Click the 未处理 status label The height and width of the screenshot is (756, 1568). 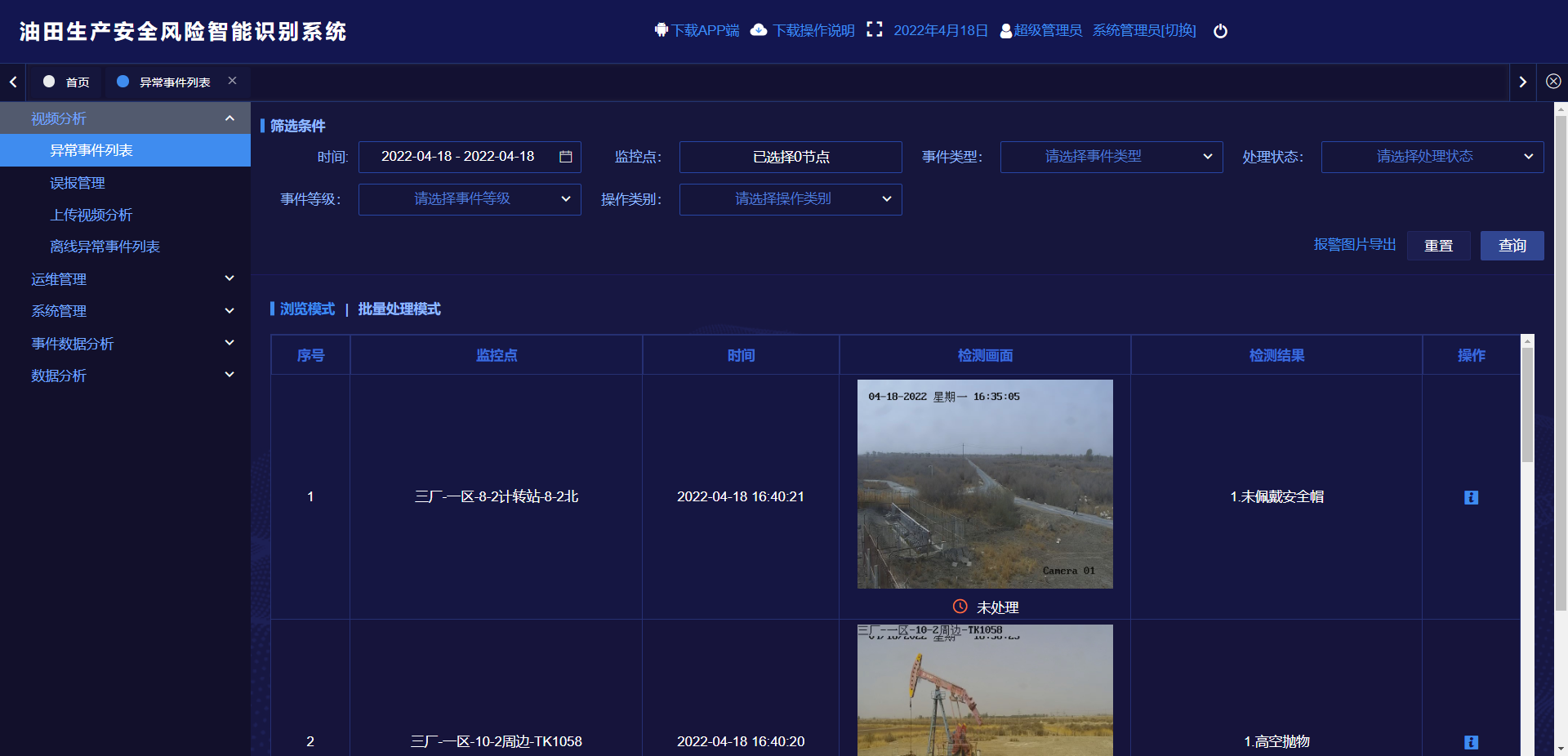click(x=997, y=607)
